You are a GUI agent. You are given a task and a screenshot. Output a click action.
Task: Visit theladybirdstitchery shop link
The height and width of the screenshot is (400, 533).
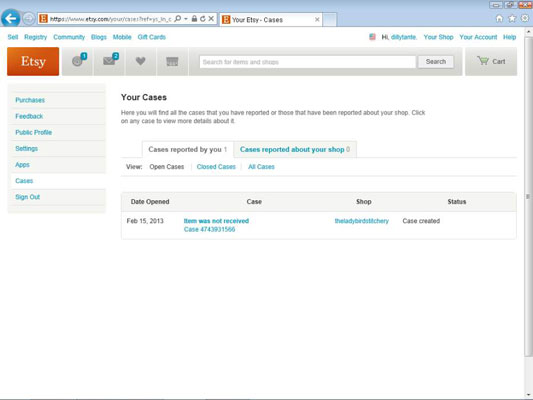coord(362,221)
